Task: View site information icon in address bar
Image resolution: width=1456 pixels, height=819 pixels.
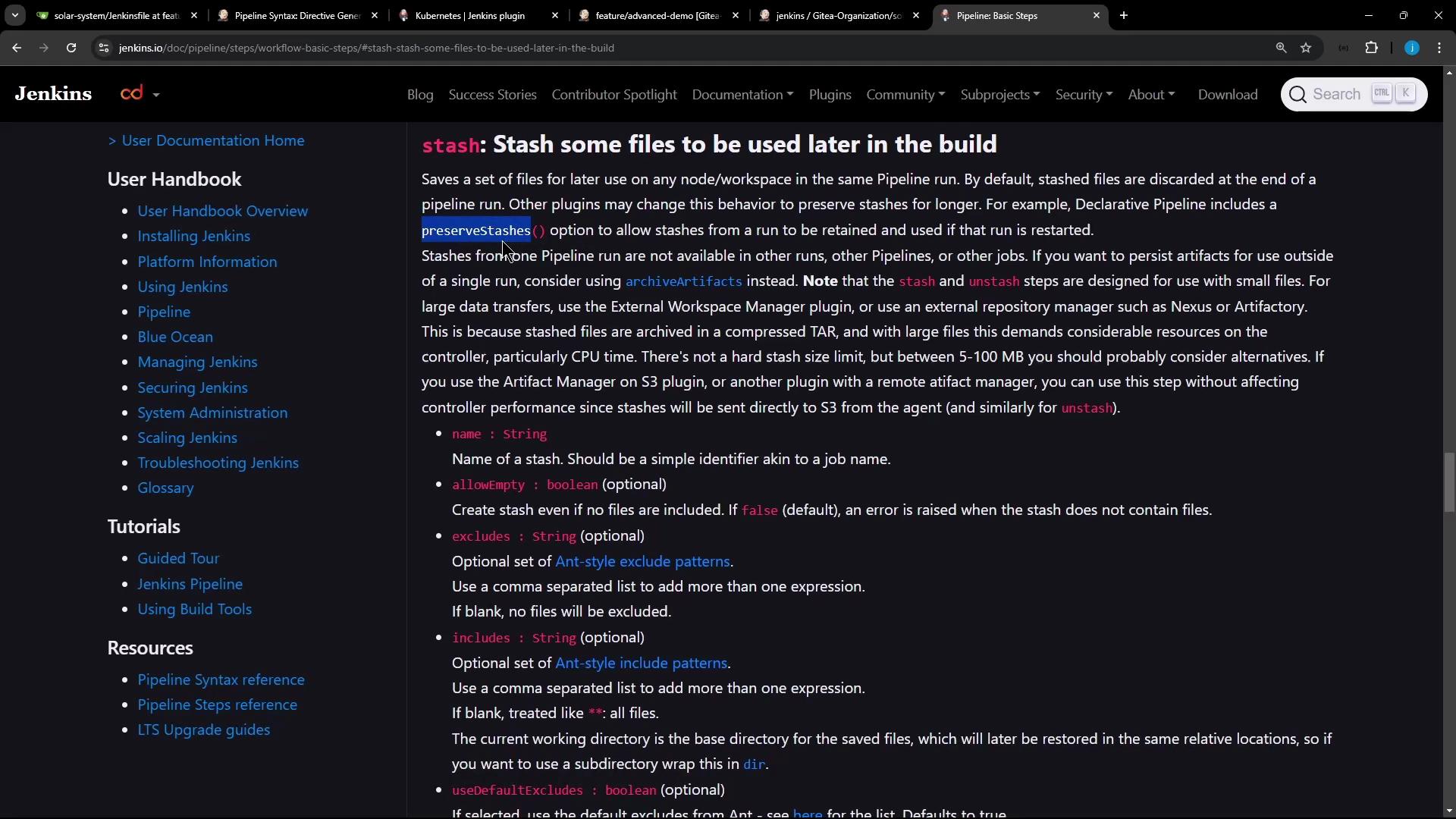Action: tap(104, 48)
